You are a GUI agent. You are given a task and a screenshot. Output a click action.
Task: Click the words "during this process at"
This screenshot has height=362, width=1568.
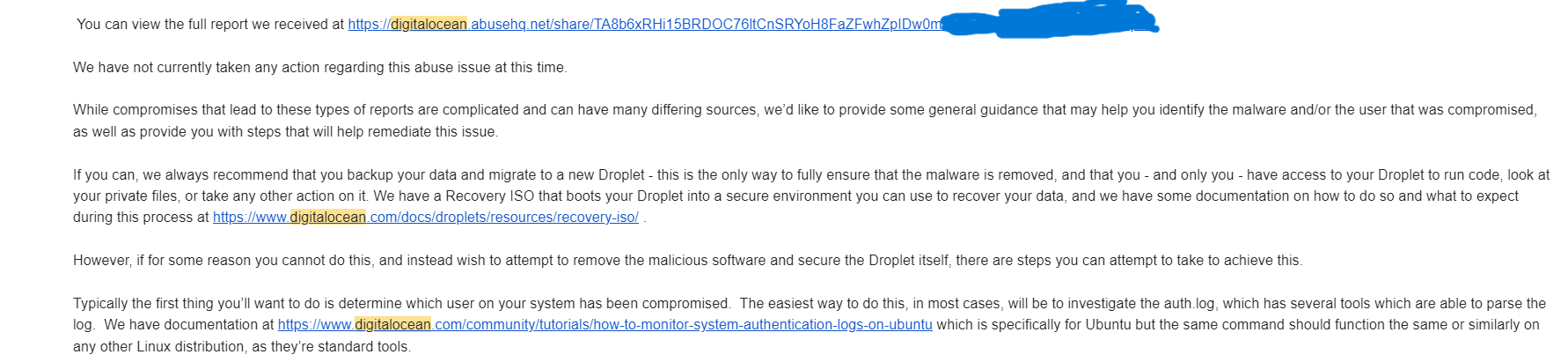click(141, 218)
